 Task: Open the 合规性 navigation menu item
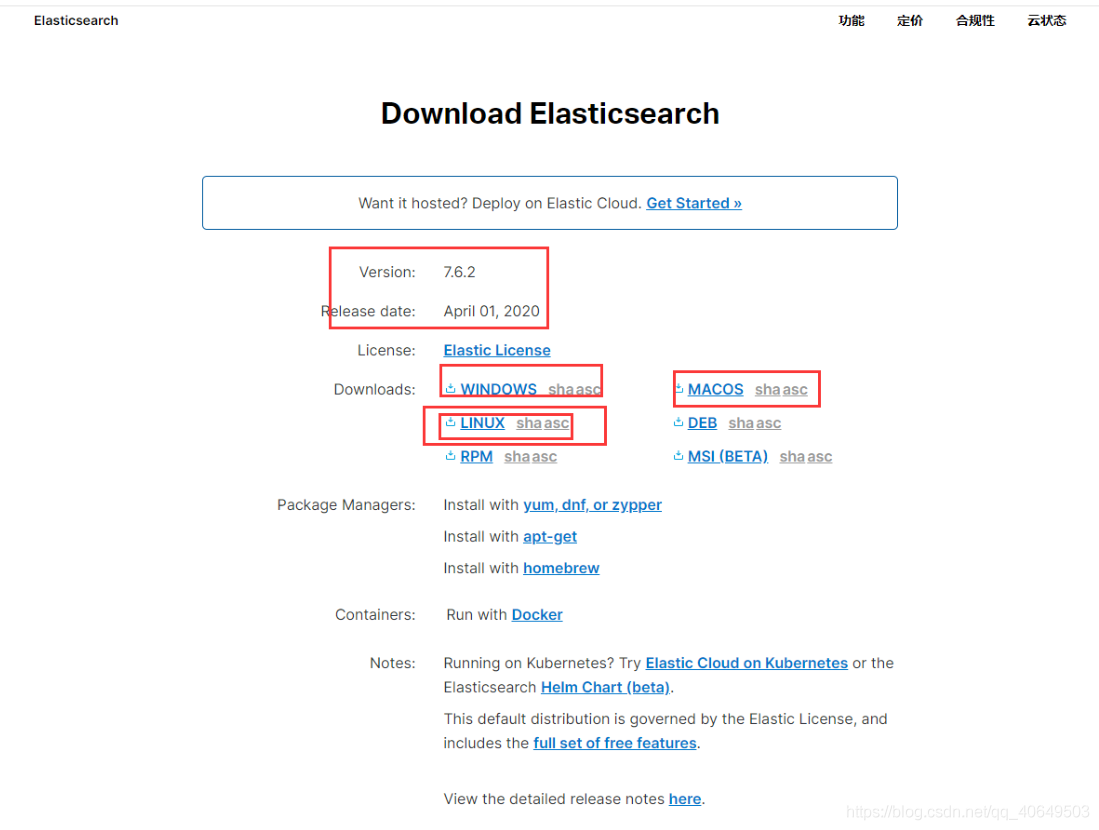[x=975, y=20]
